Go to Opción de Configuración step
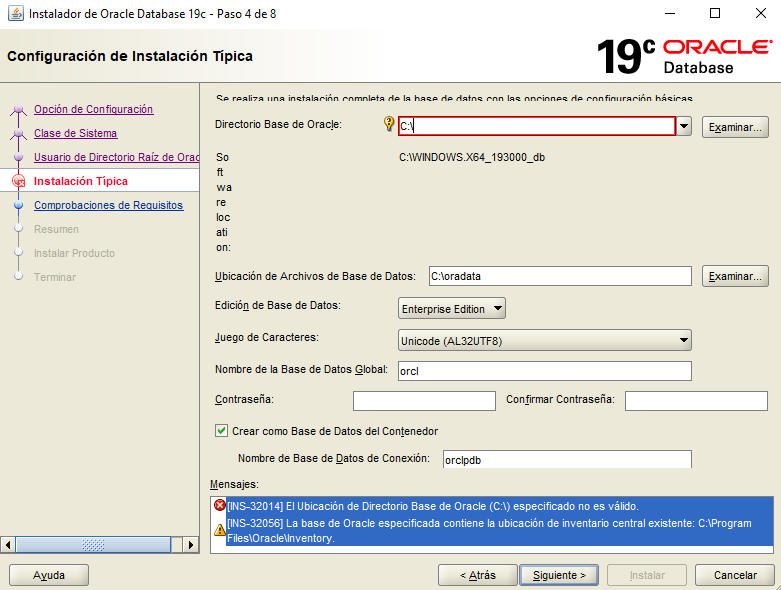 click(93, 109)
